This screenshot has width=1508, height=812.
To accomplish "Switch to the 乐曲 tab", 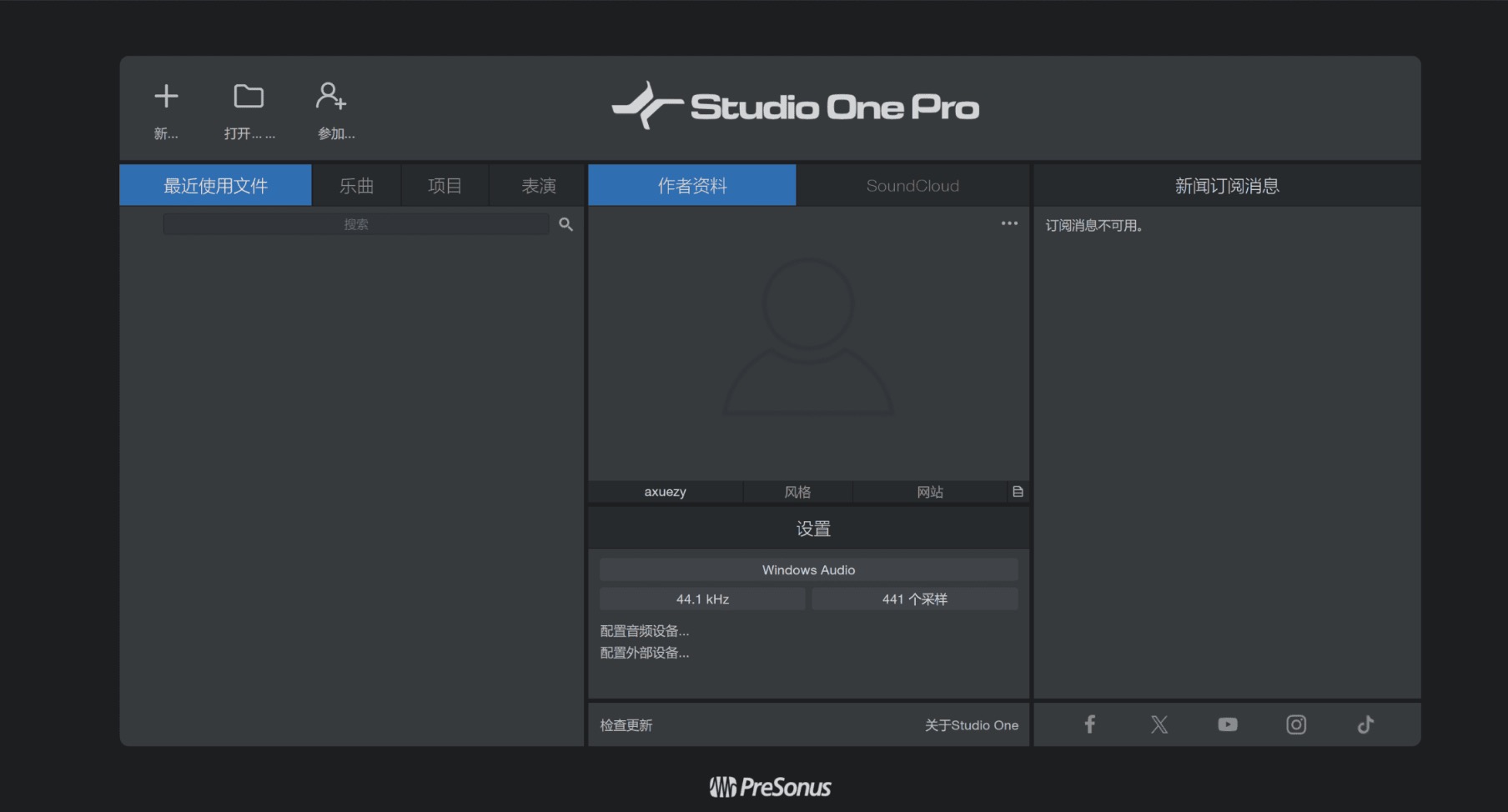I will tap(356, 185).
